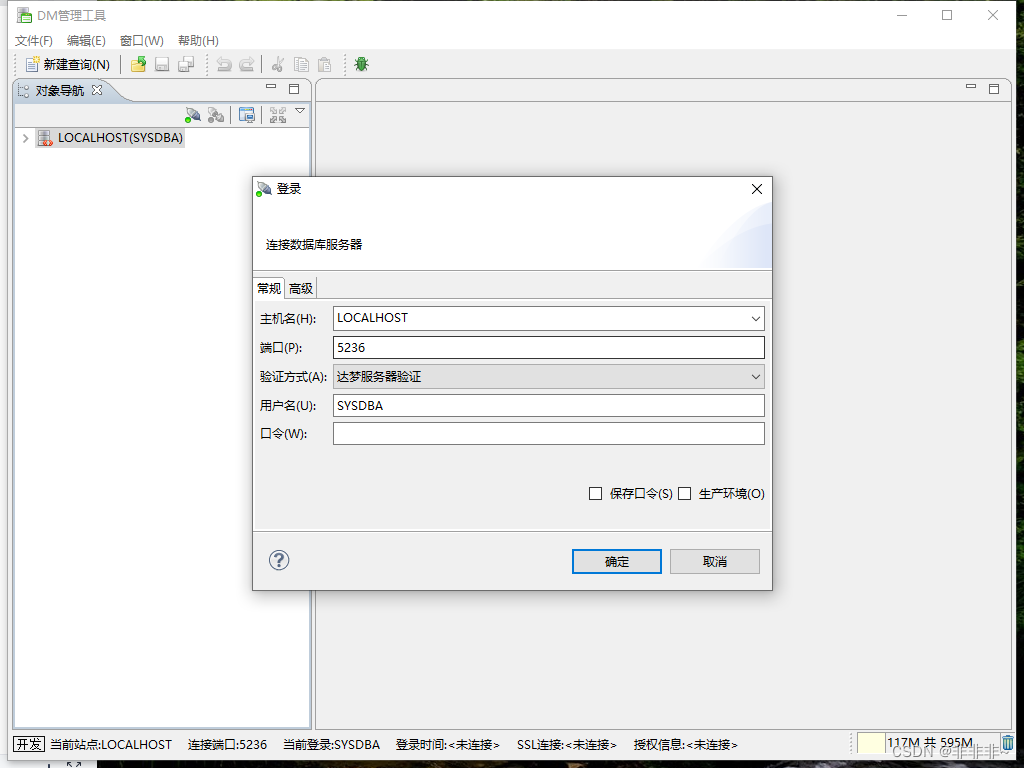
Task: Click the redo arrow toolbar icon
Action: [247, 64]
